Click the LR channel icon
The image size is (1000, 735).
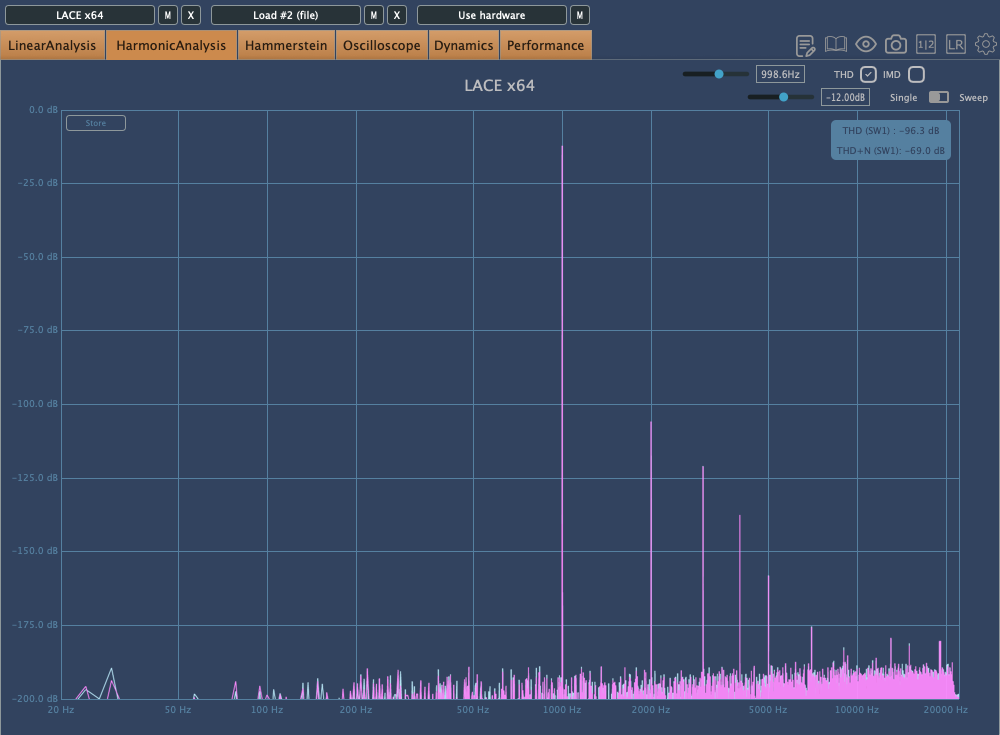click(956, 45)
